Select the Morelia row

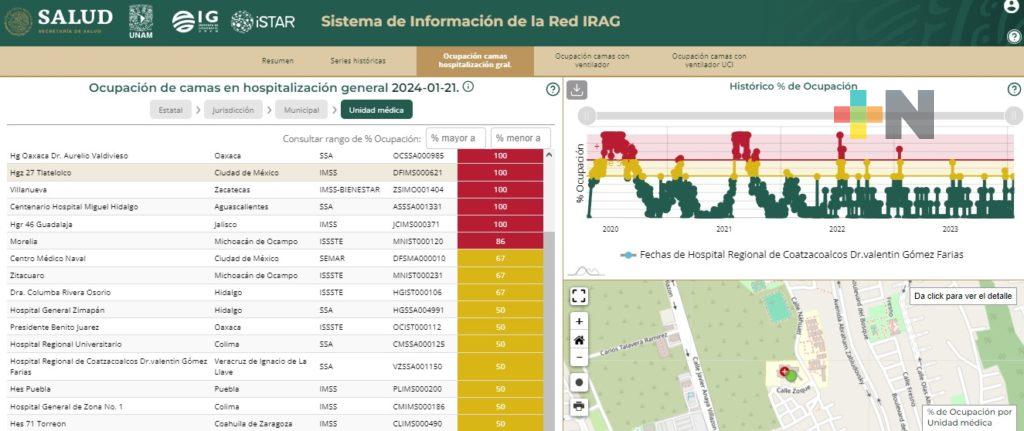(x=276, y=241)
